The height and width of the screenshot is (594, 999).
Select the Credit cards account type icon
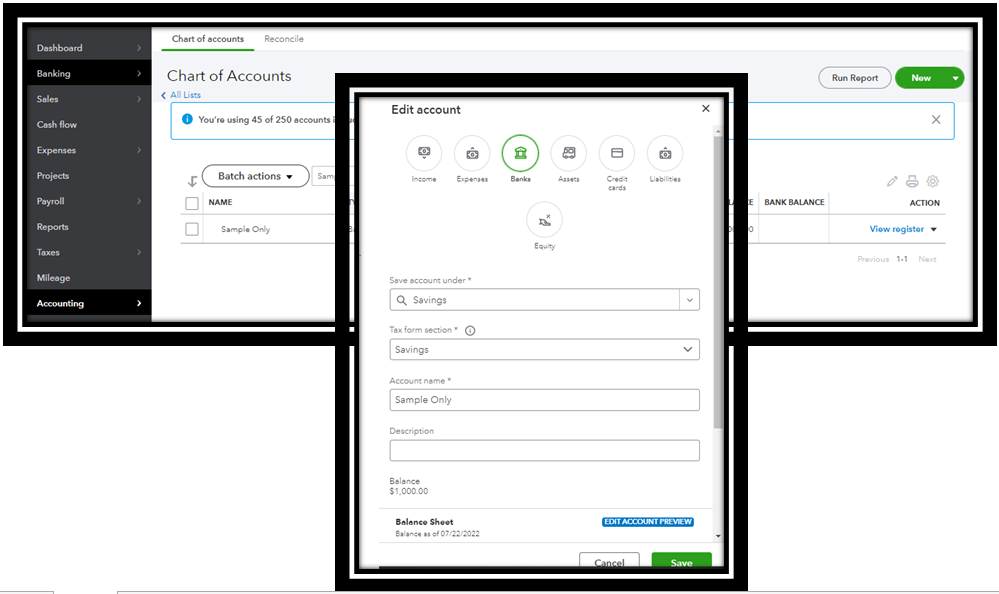click(x=617, y=153)
